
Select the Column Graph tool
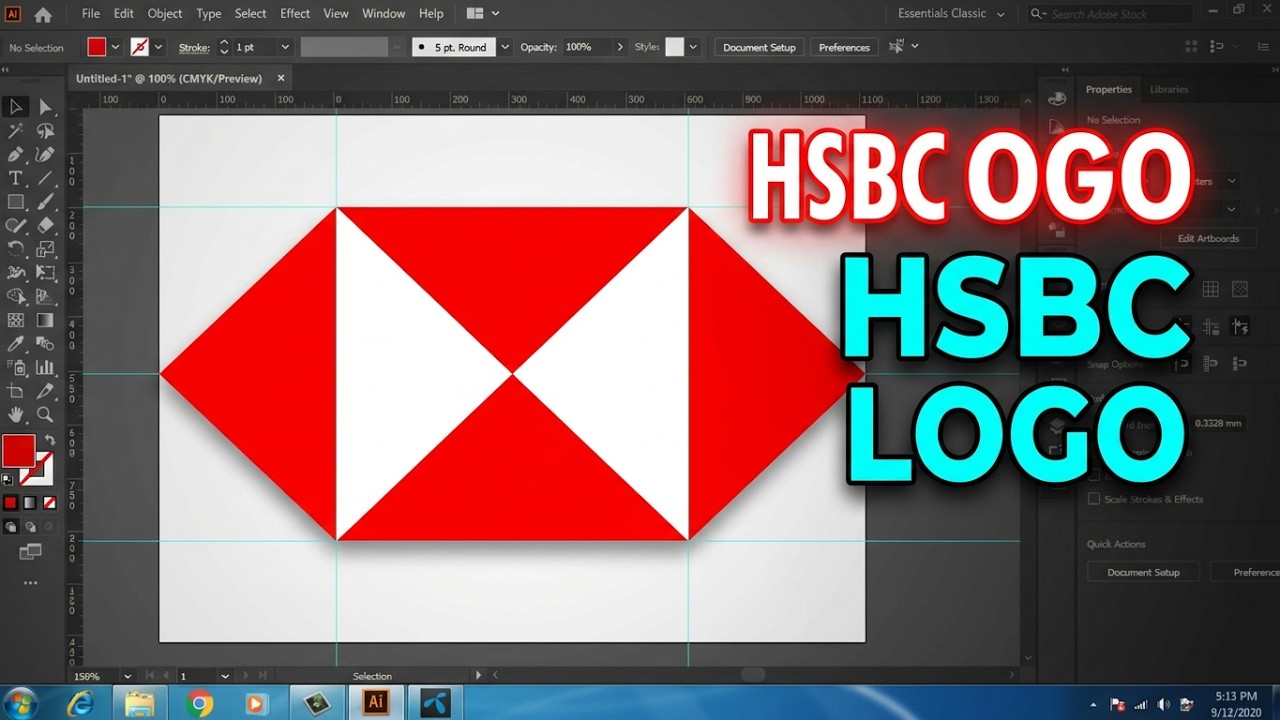(x=45, y=368)
